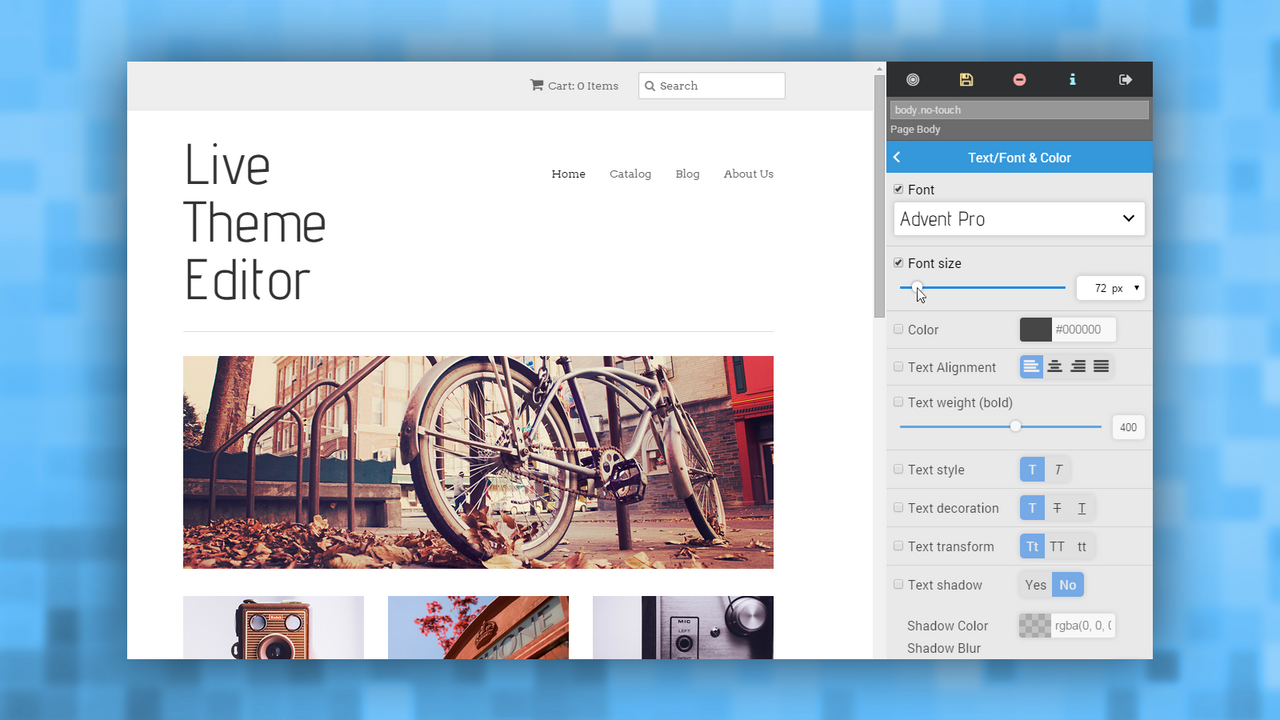Viewport: 1280px width, 720px height.
Task: Enable the Text decoration checkbox
Action: click(x=898, y=508)
